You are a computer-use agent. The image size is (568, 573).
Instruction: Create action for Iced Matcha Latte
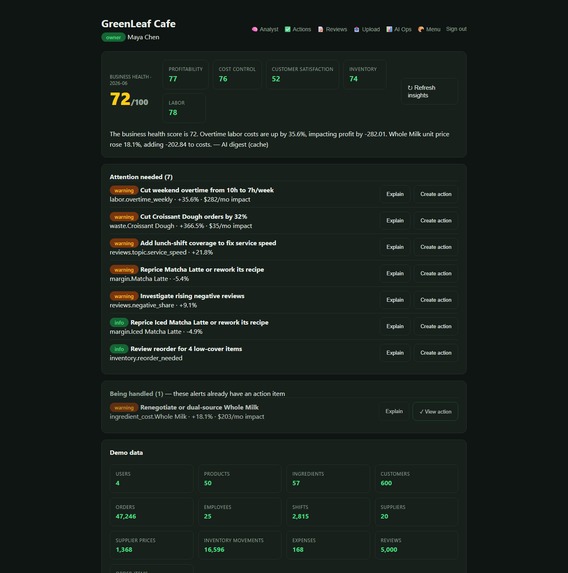point(436,326)
